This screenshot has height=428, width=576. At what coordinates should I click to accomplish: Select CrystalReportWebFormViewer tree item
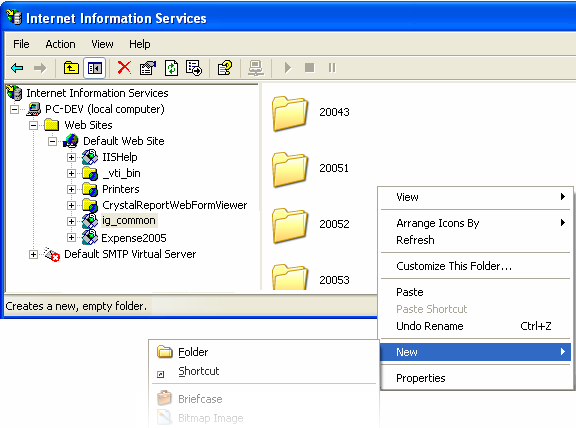174,205
